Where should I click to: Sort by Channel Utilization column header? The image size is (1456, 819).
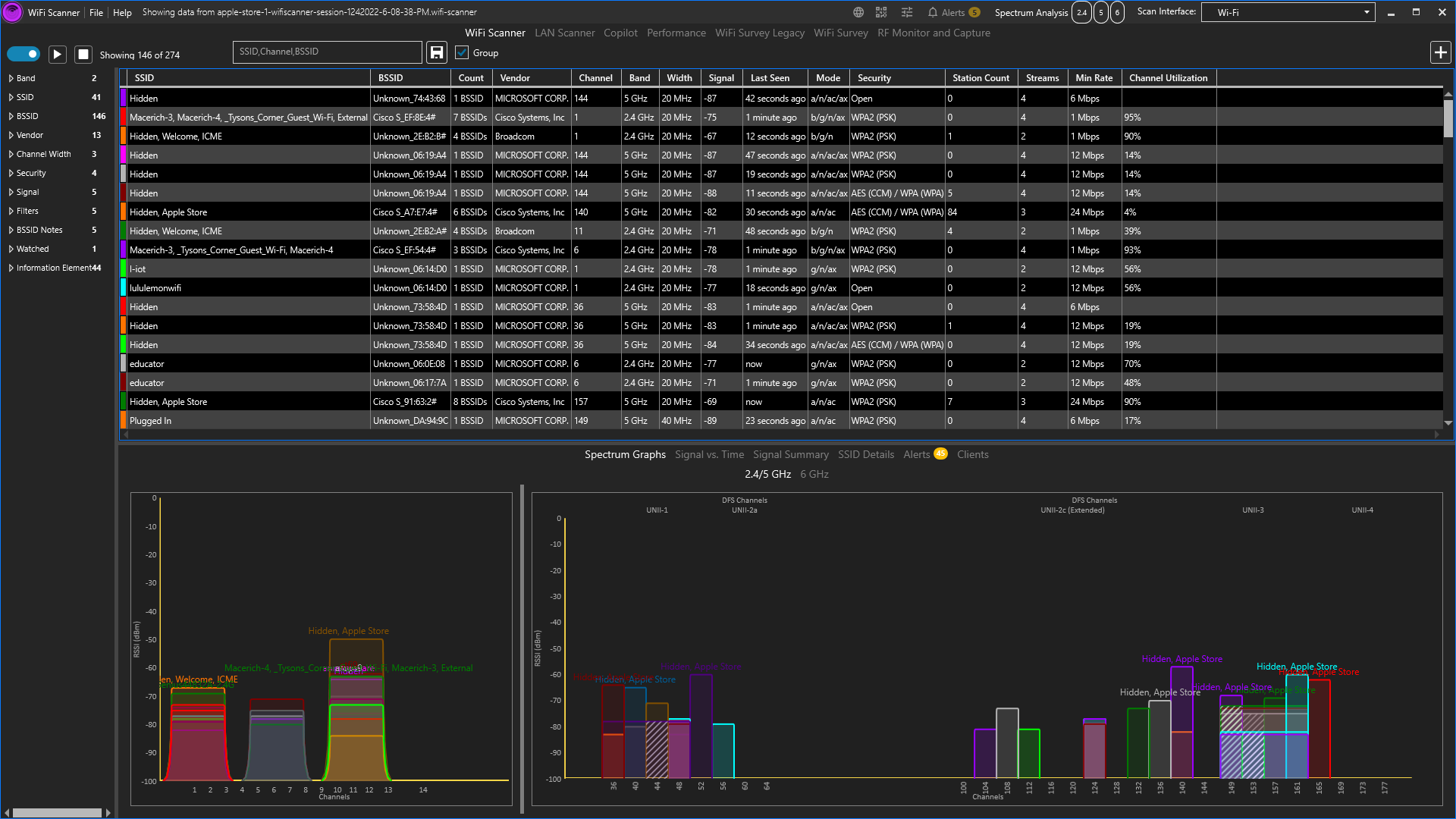click(x=1168, y=78)
